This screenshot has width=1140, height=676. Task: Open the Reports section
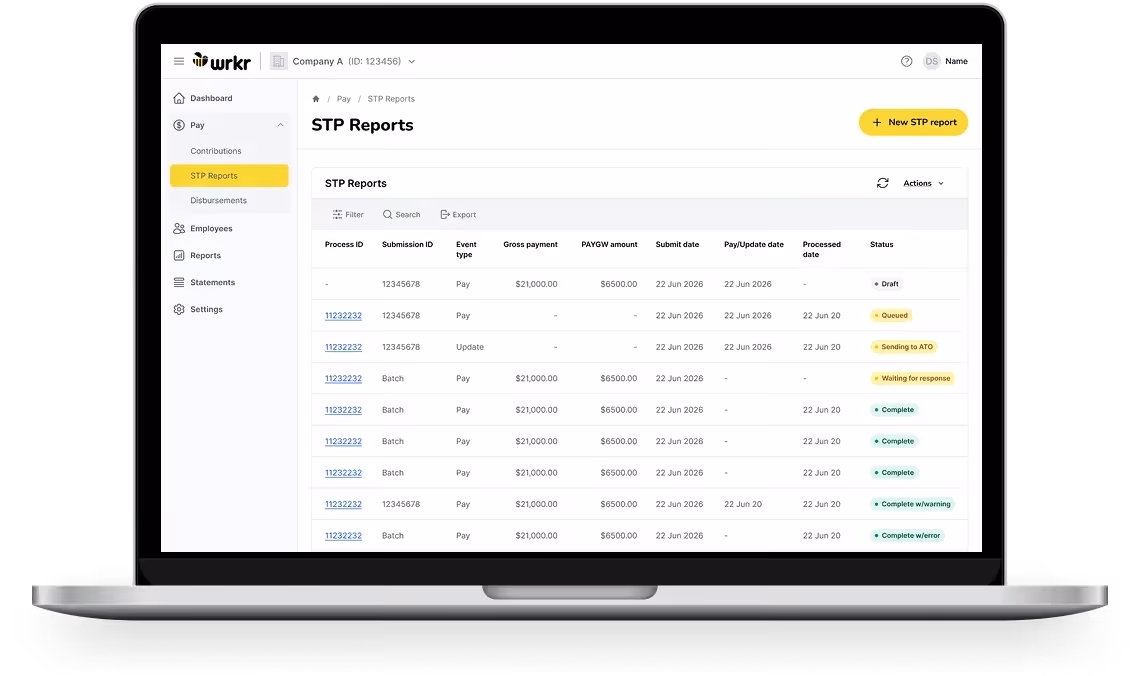(205, 255)
